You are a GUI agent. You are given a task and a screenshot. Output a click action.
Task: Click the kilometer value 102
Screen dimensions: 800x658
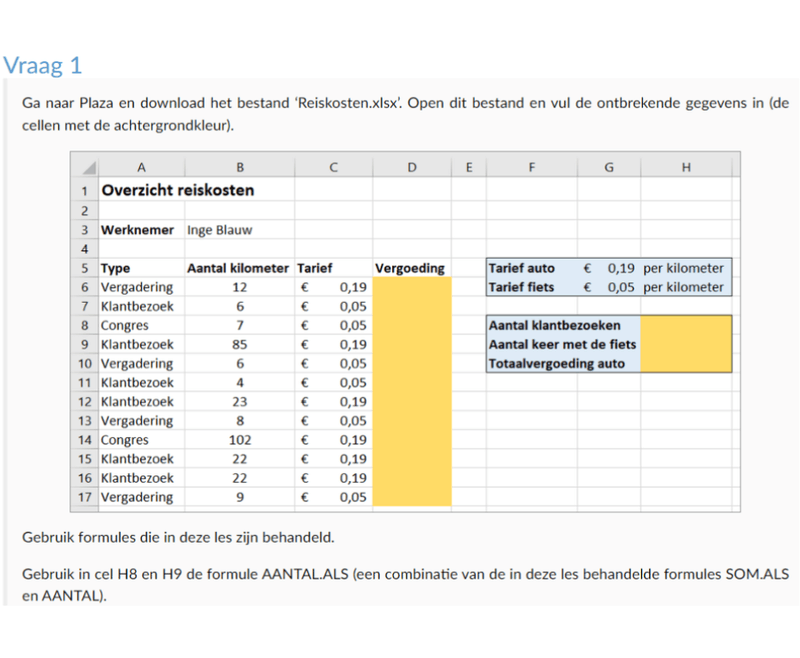pos(240,440)
